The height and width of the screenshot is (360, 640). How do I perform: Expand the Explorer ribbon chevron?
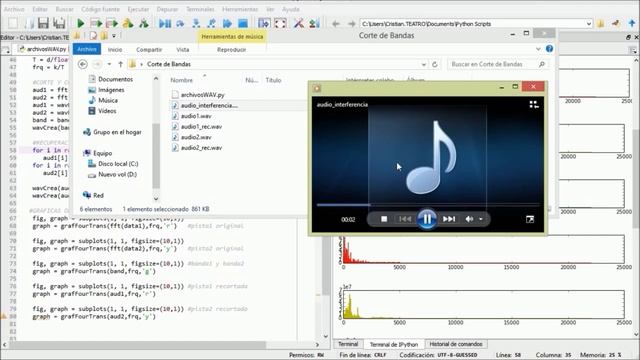coord(538,49)
